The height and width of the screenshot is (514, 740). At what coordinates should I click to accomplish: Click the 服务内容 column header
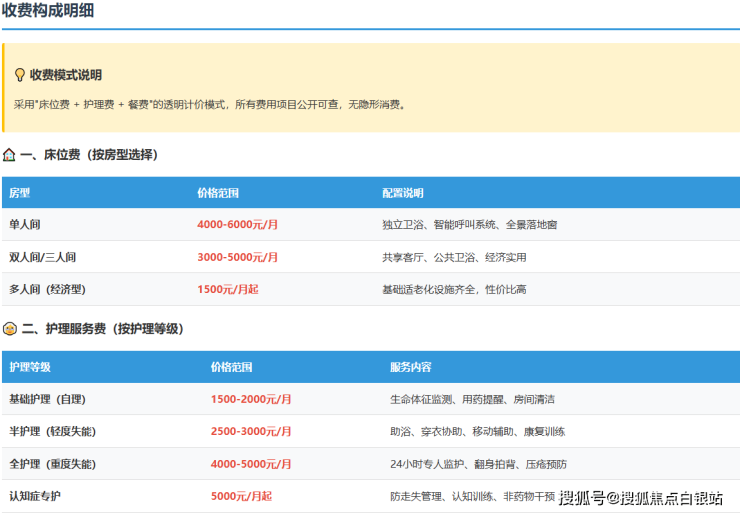pos(411,367)
